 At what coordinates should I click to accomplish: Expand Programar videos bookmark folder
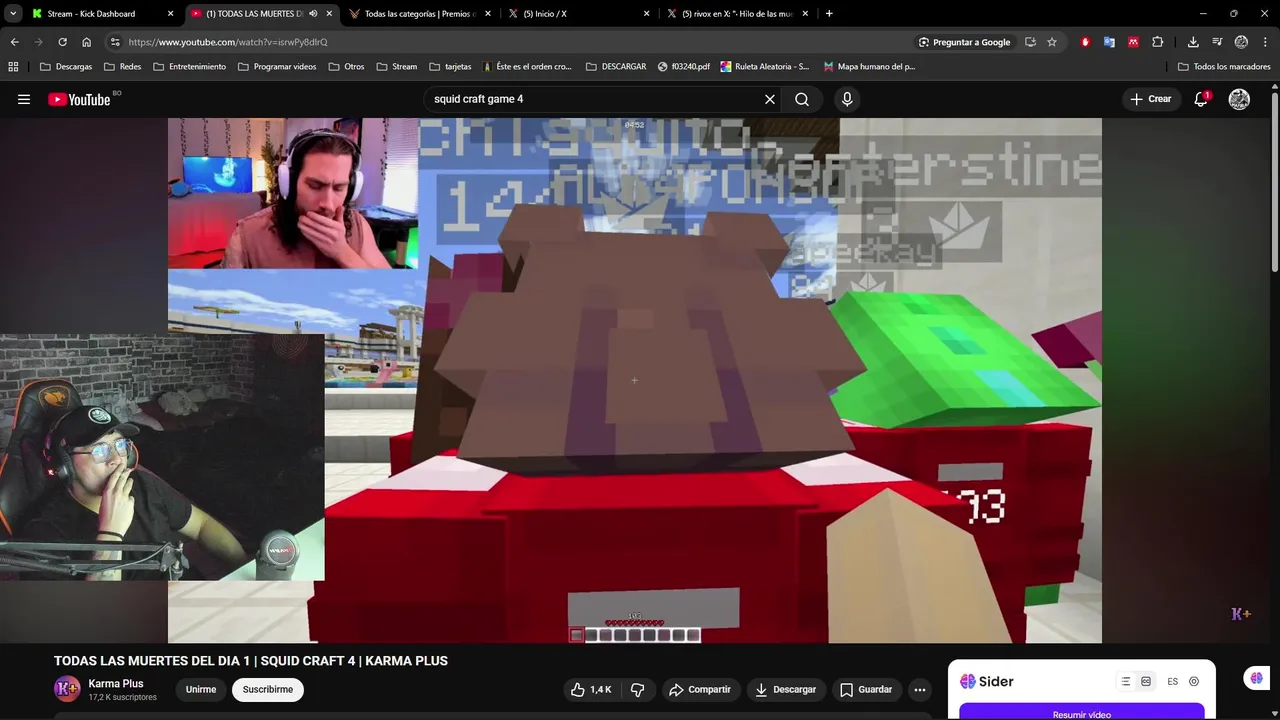277,67
